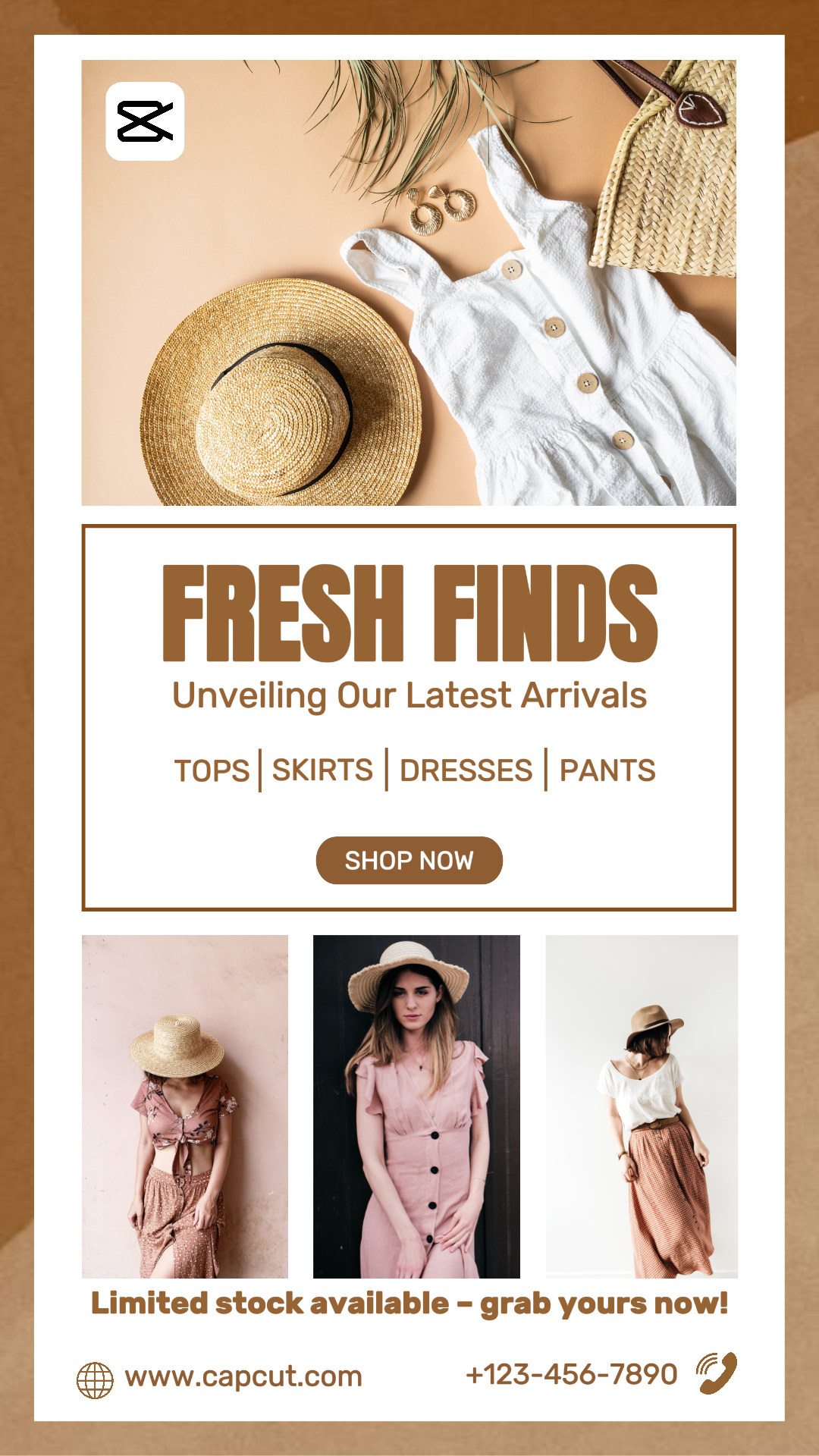Select the PANTS category
This screenshot has width=819, height=1456.
pyautogui.click(x=607, y=770)
